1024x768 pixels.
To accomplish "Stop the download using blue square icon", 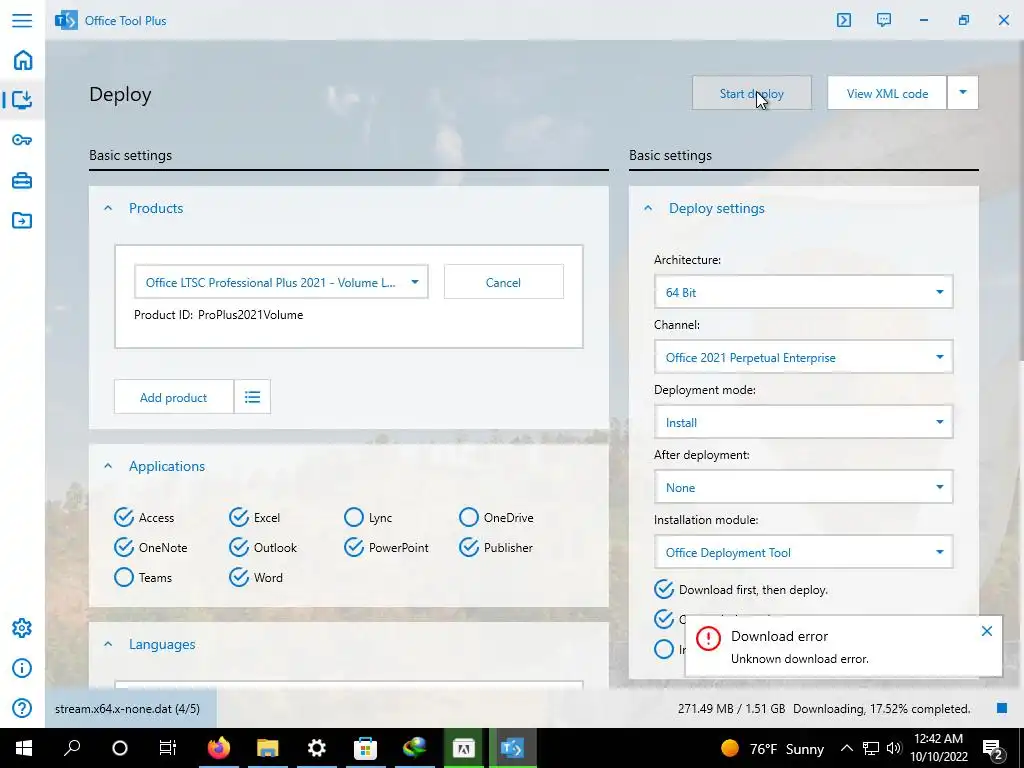I will pos(1002,709).
